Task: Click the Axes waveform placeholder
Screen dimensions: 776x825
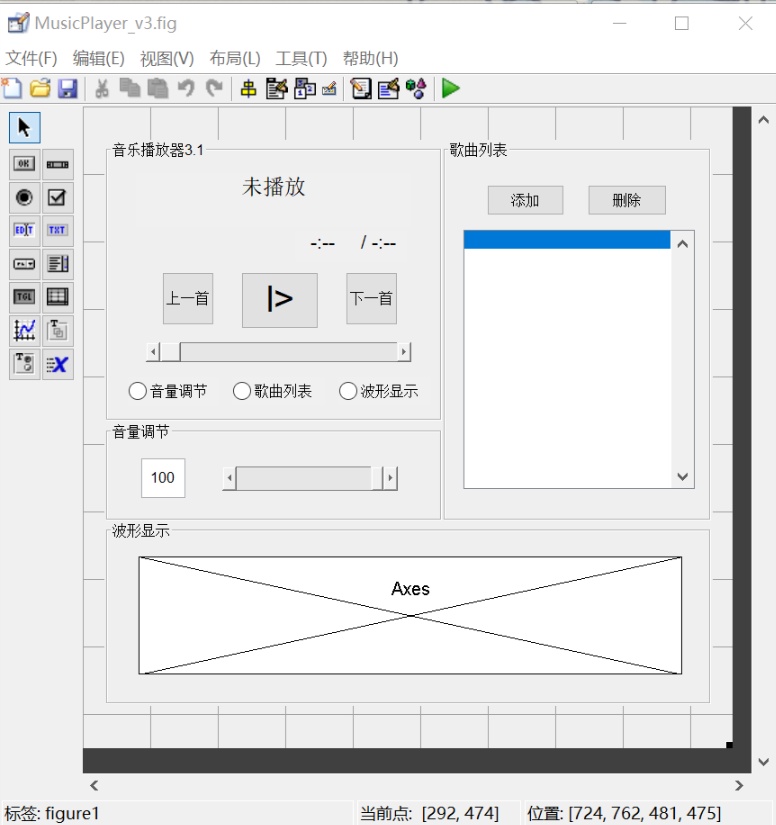Action: (x=410, y=615)
